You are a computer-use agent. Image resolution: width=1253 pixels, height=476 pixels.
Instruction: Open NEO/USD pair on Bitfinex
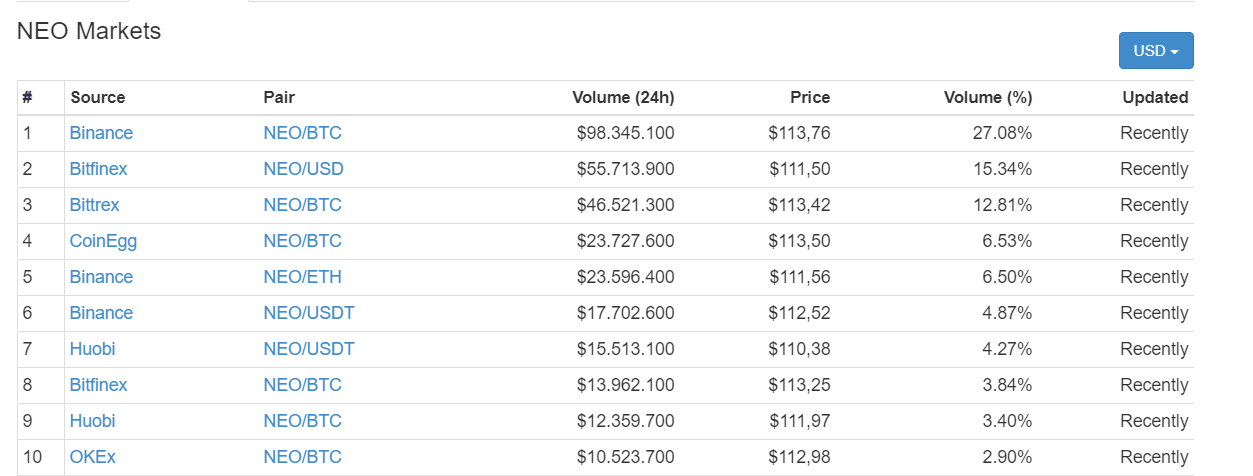pos(303,169)
